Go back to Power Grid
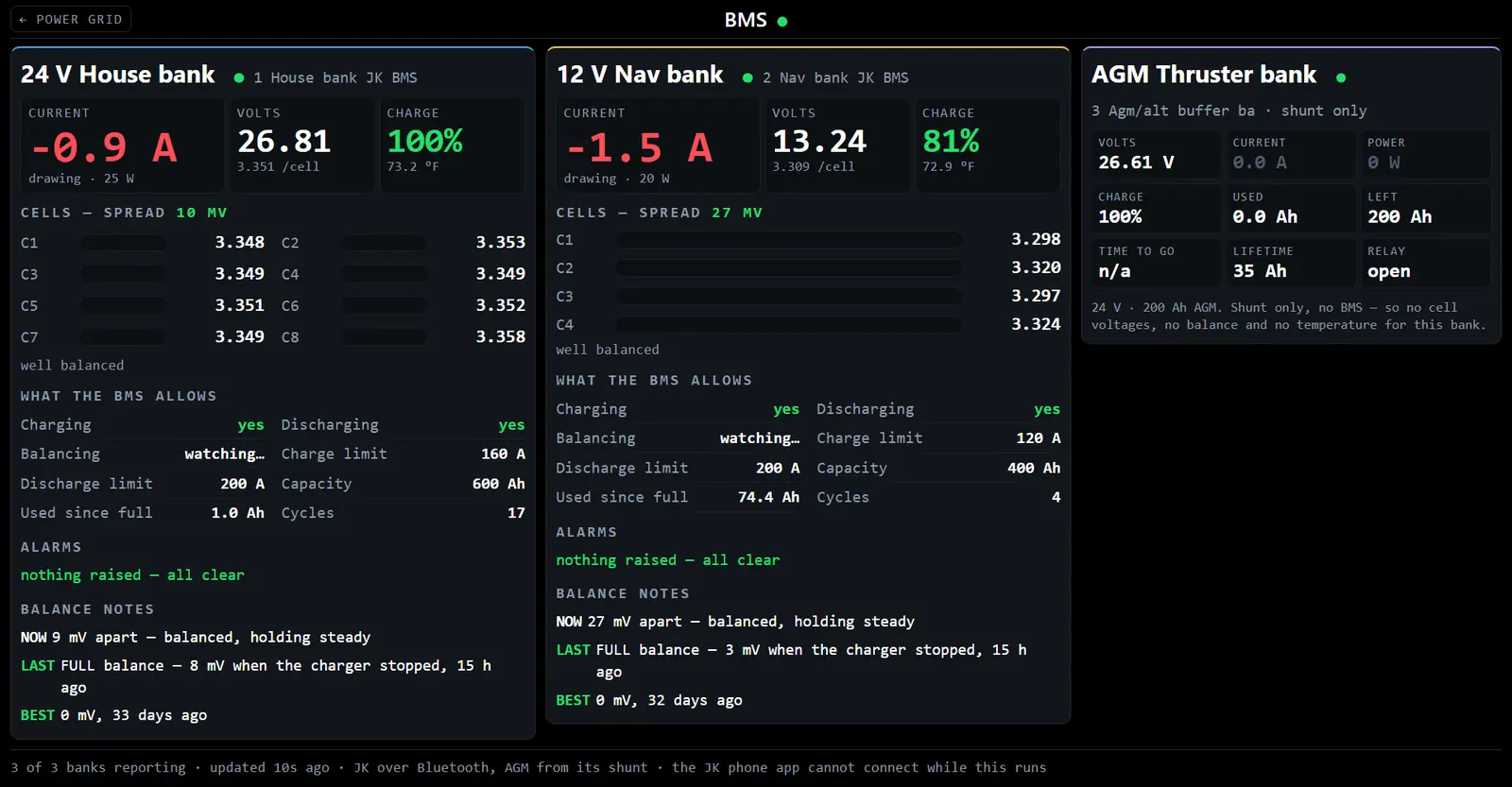1512x787 pixels. pos(71,19)
